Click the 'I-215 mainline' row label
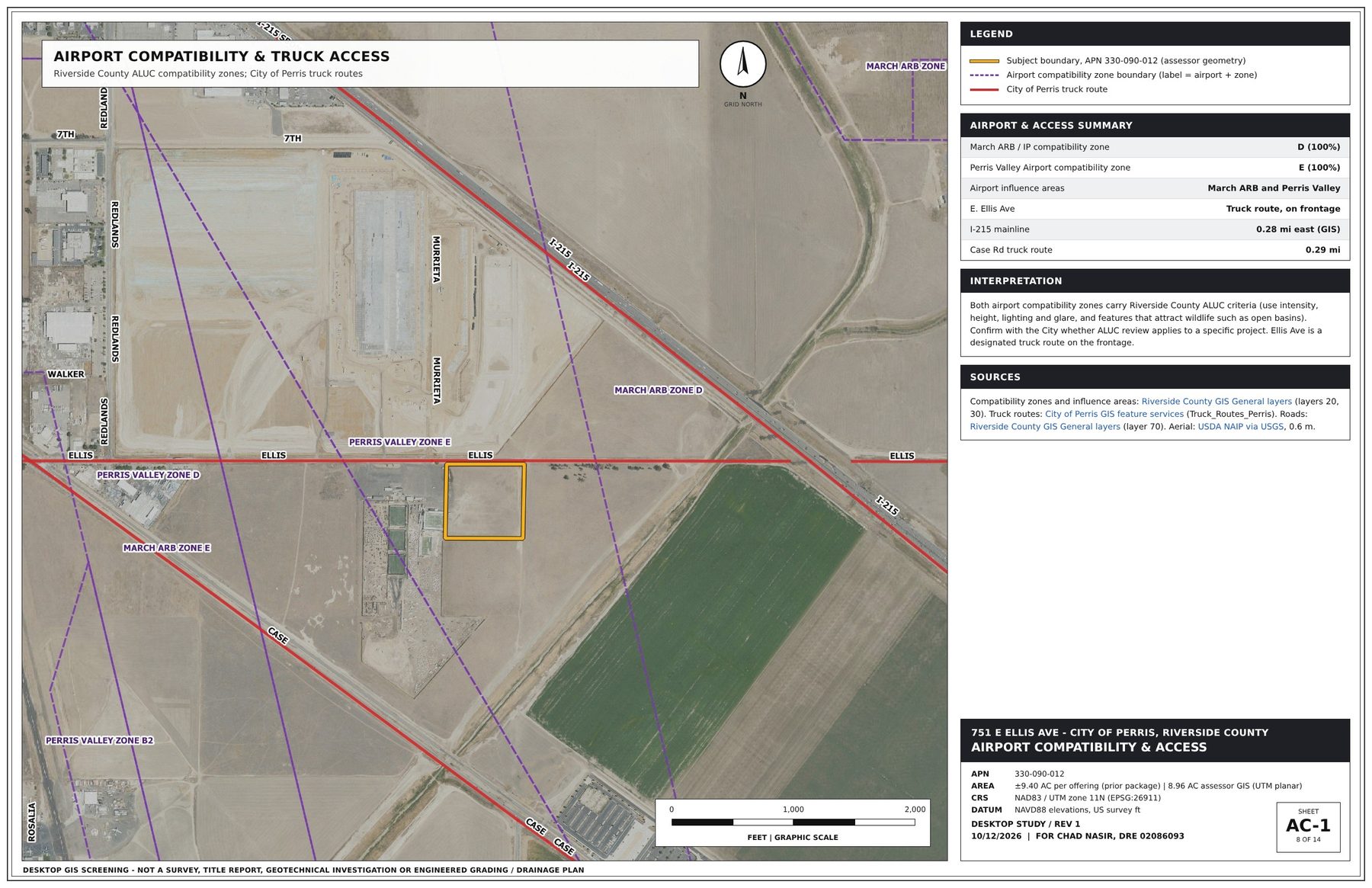The image size is (1372, 888). tap(999, 229)
